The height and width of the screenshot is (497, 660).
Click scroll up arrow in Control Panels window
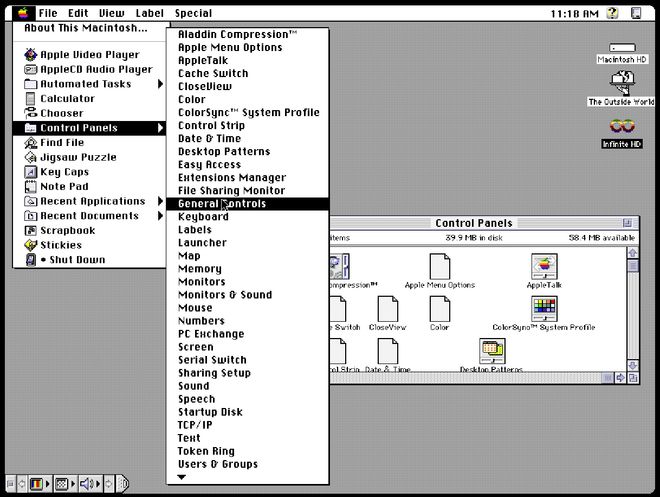coord(633,253)
